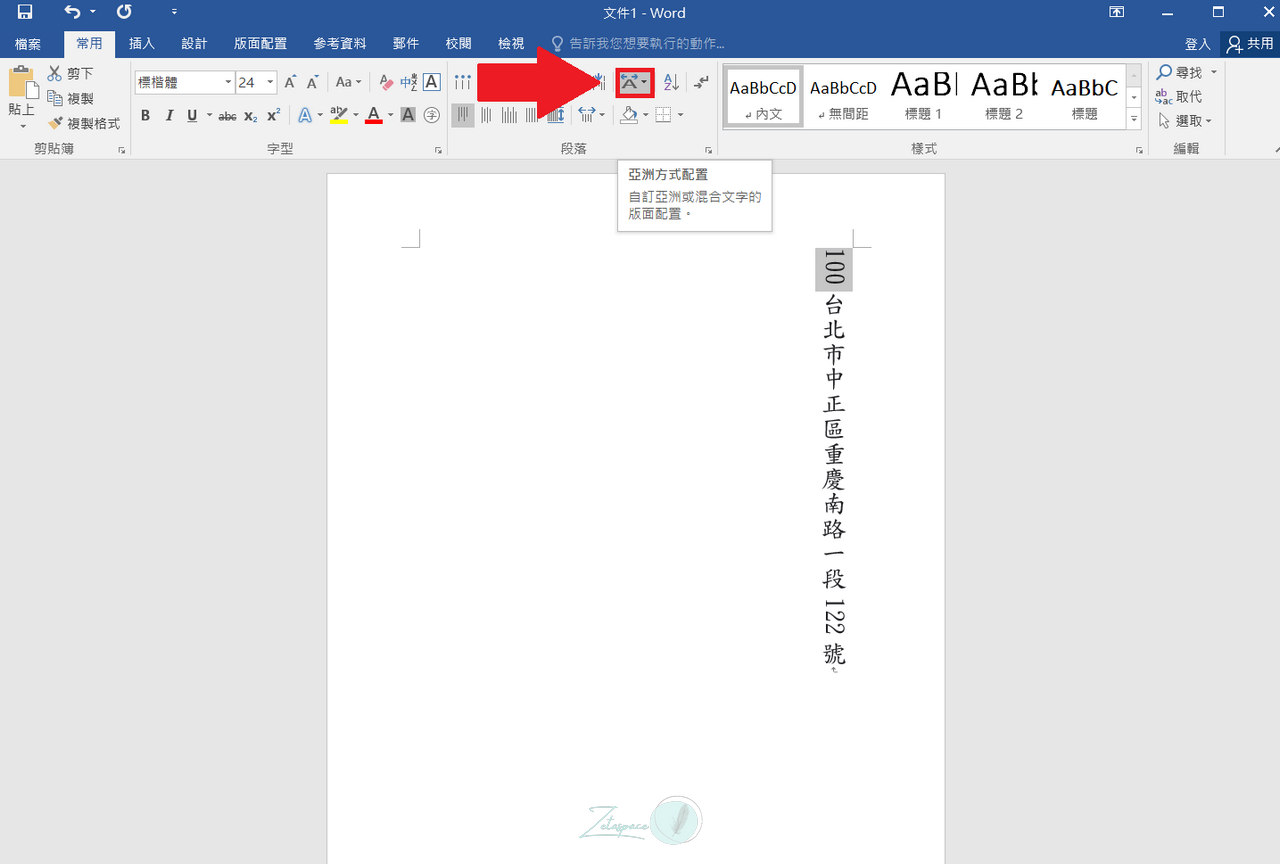Viewport: 1280px width, 864px height.
Task: Apply a text effects style
Action: tap(304, 115)
